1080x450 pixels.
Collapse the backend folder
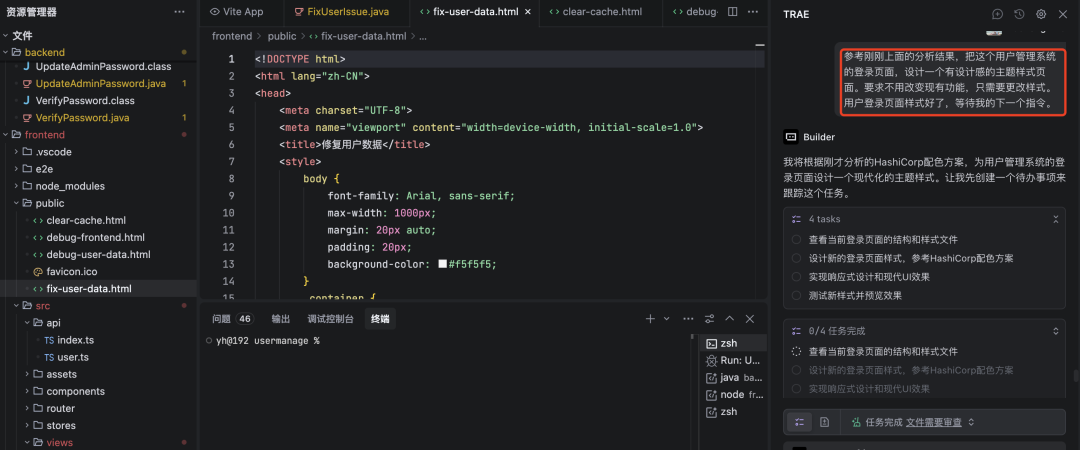pos(6,52)
